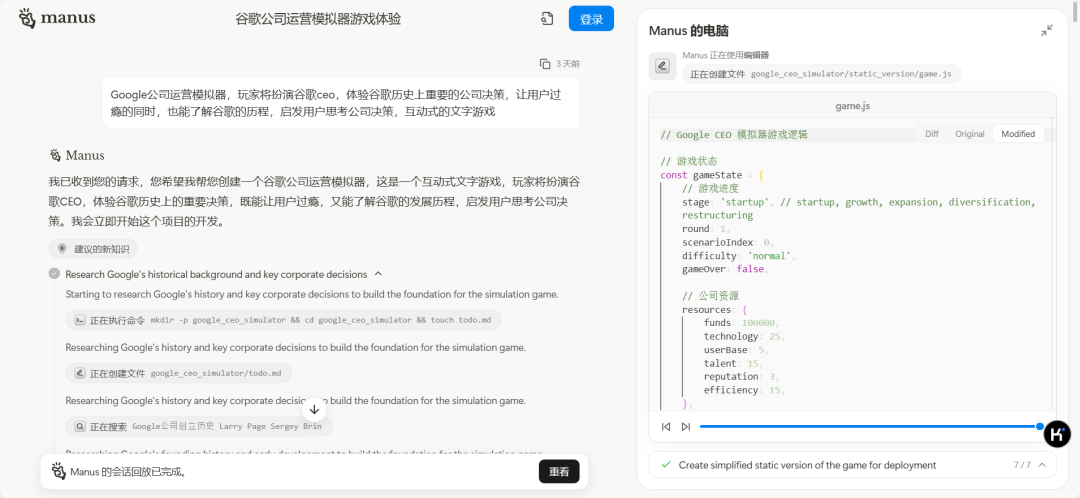Image resolution: width=1080 pixels, height=498 pixels.
Task: Click the code comment // 公司资源
Action: (710, 296)
